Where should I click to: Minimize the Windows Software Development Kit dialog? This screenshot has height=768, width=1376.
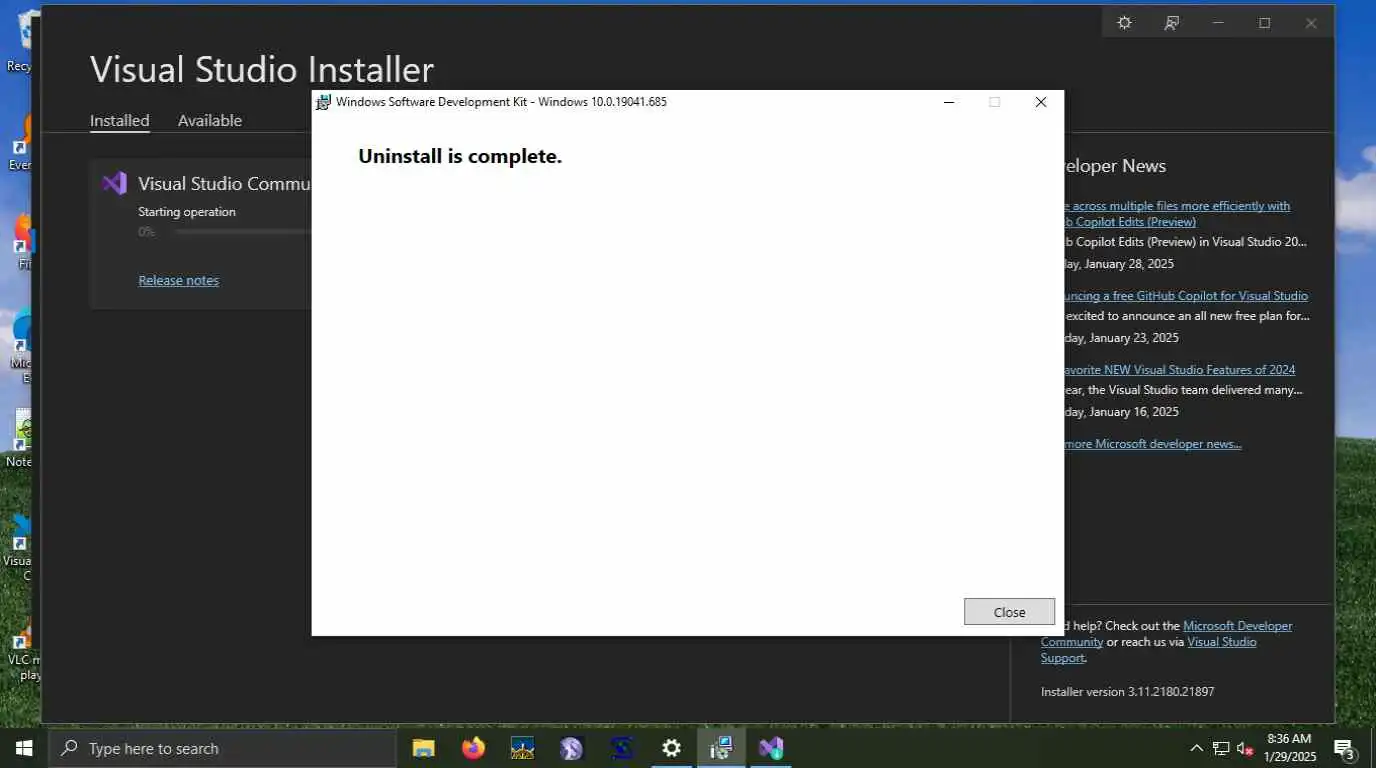click(x=949, y=102)
